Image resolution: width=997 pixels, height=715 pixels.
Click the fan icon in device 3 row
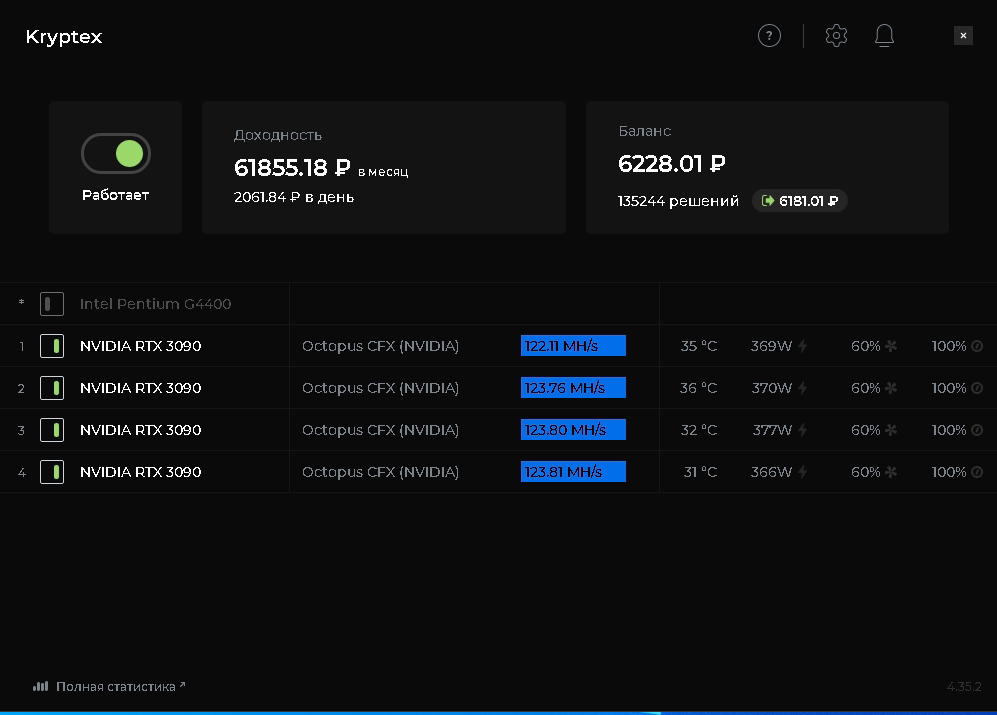[x=891, y=430]
